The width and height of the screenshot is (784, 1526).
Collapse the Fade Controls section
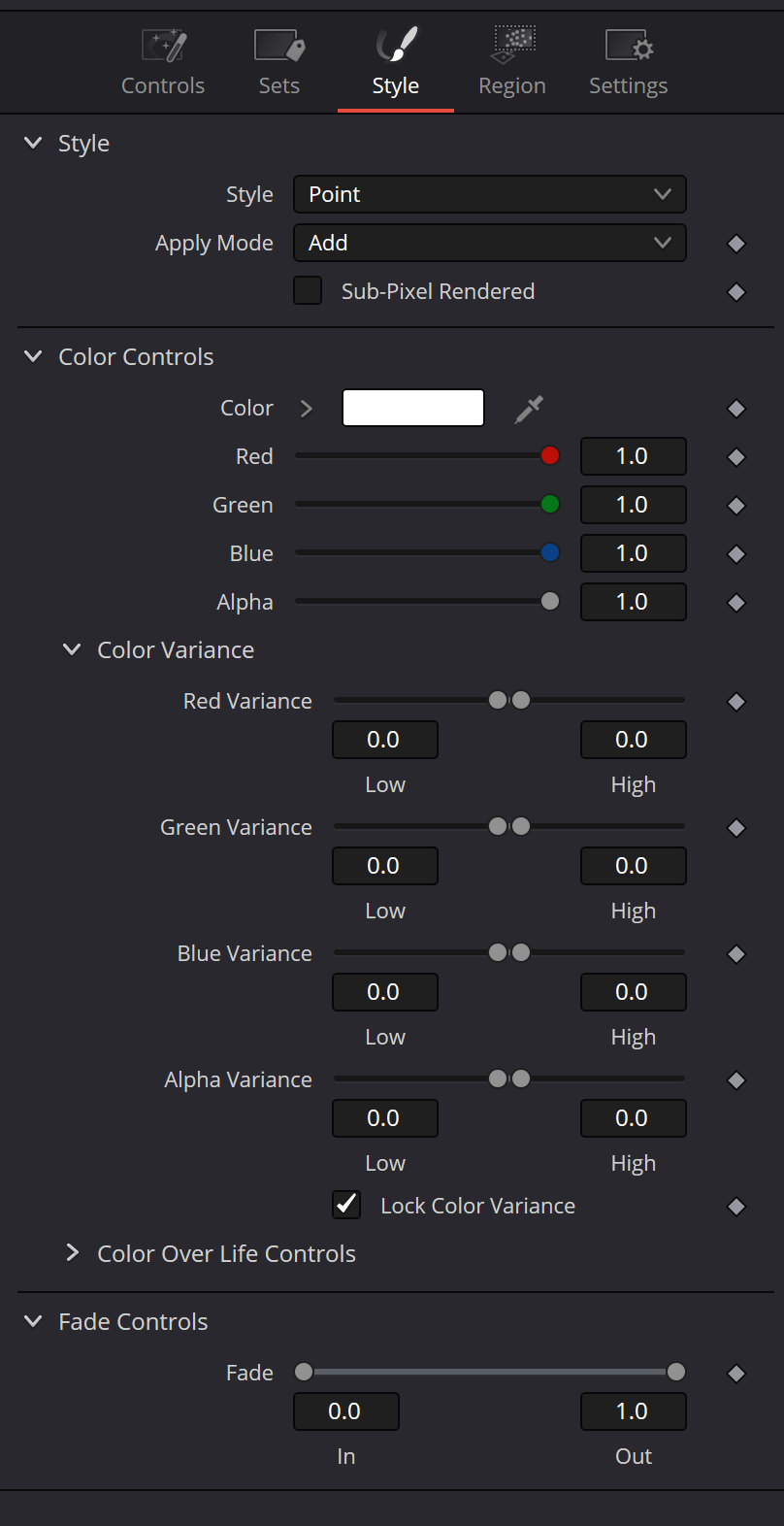coord(33,1321)
